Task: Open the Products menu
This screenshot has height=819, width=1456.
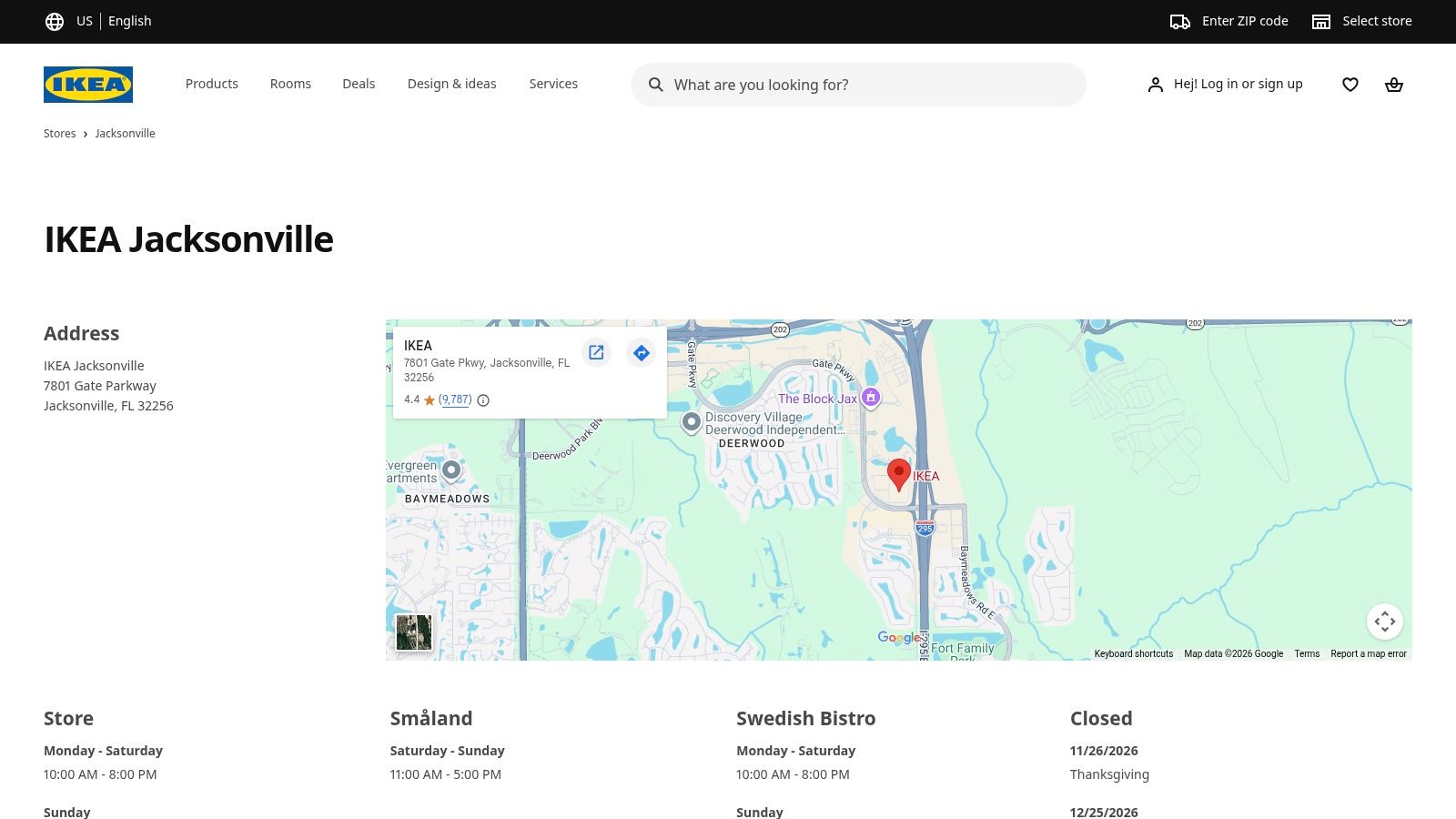Action: [x=212, y=84]
